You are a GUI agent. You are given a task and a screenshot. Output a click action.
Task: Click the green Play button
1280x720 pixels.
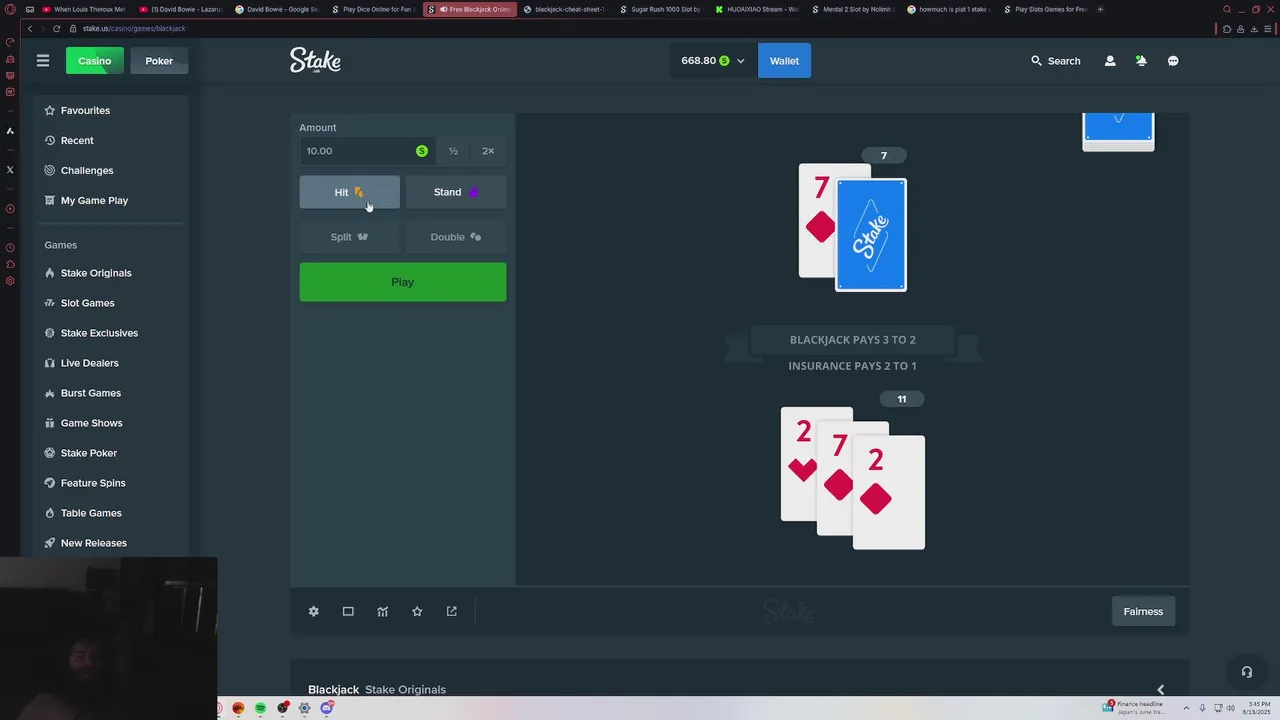tap(403, 282)
